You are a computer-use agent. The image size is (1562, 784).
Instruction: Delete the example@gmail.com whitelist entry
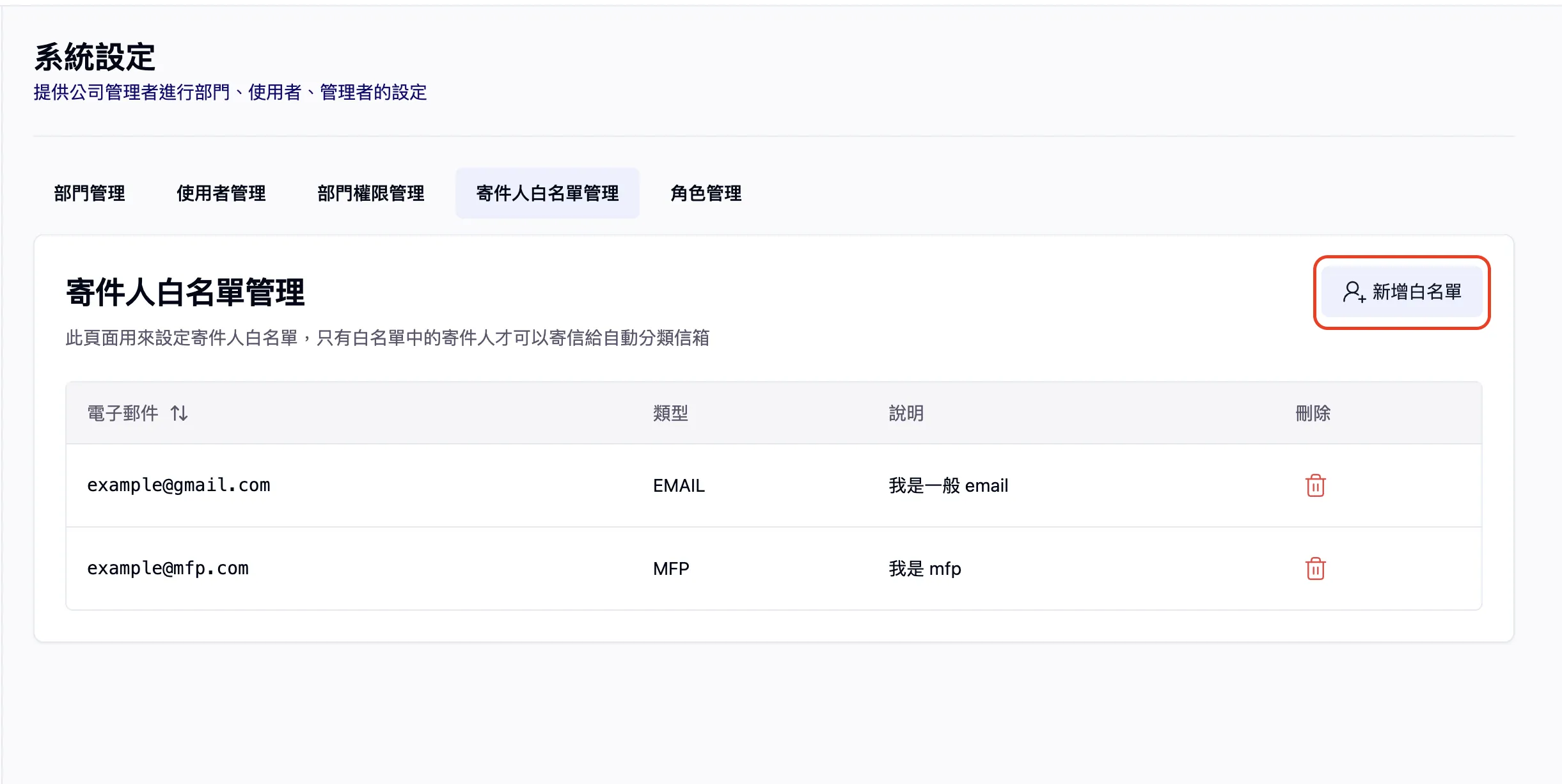point(1315,485)
